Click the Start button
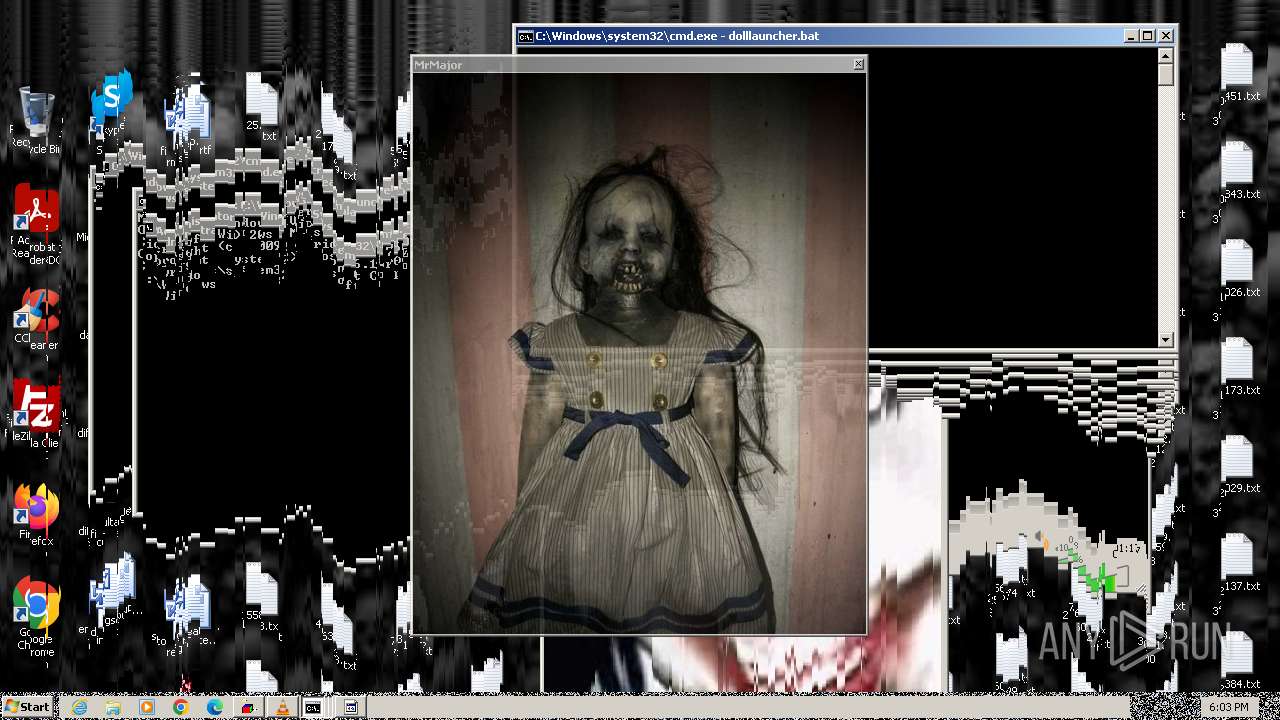 click(27, 707)
